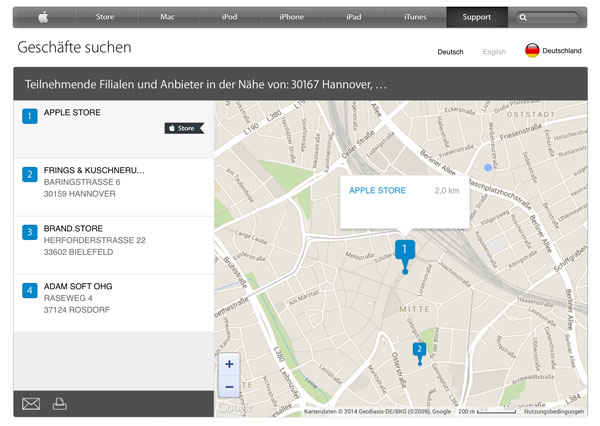Screen dimensions: 600x426
Task: Open Nutzungsbedingungen map terms link
Action: click(554, 411)
